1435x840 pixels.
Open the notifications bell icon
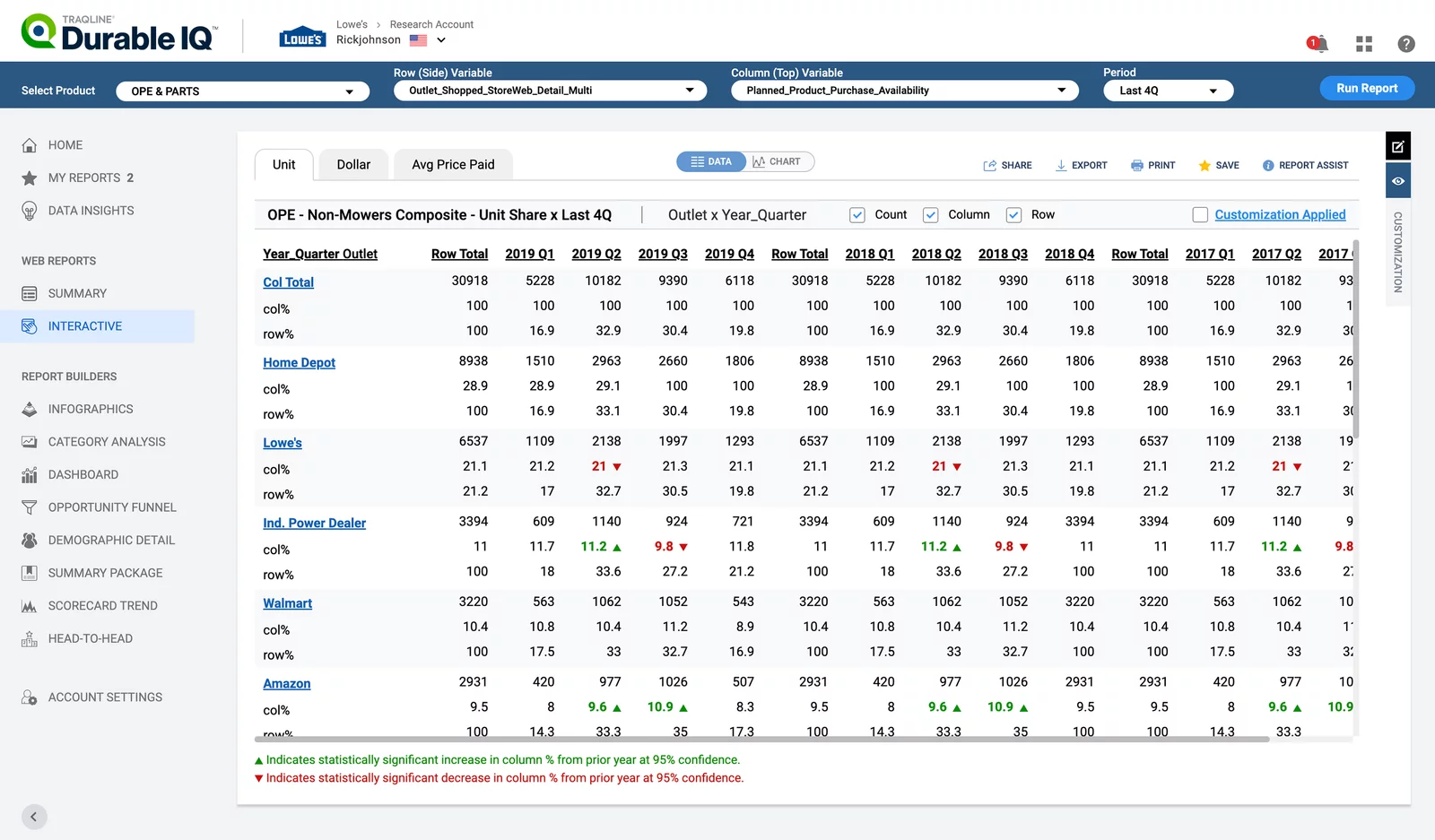pos(1318,43)
